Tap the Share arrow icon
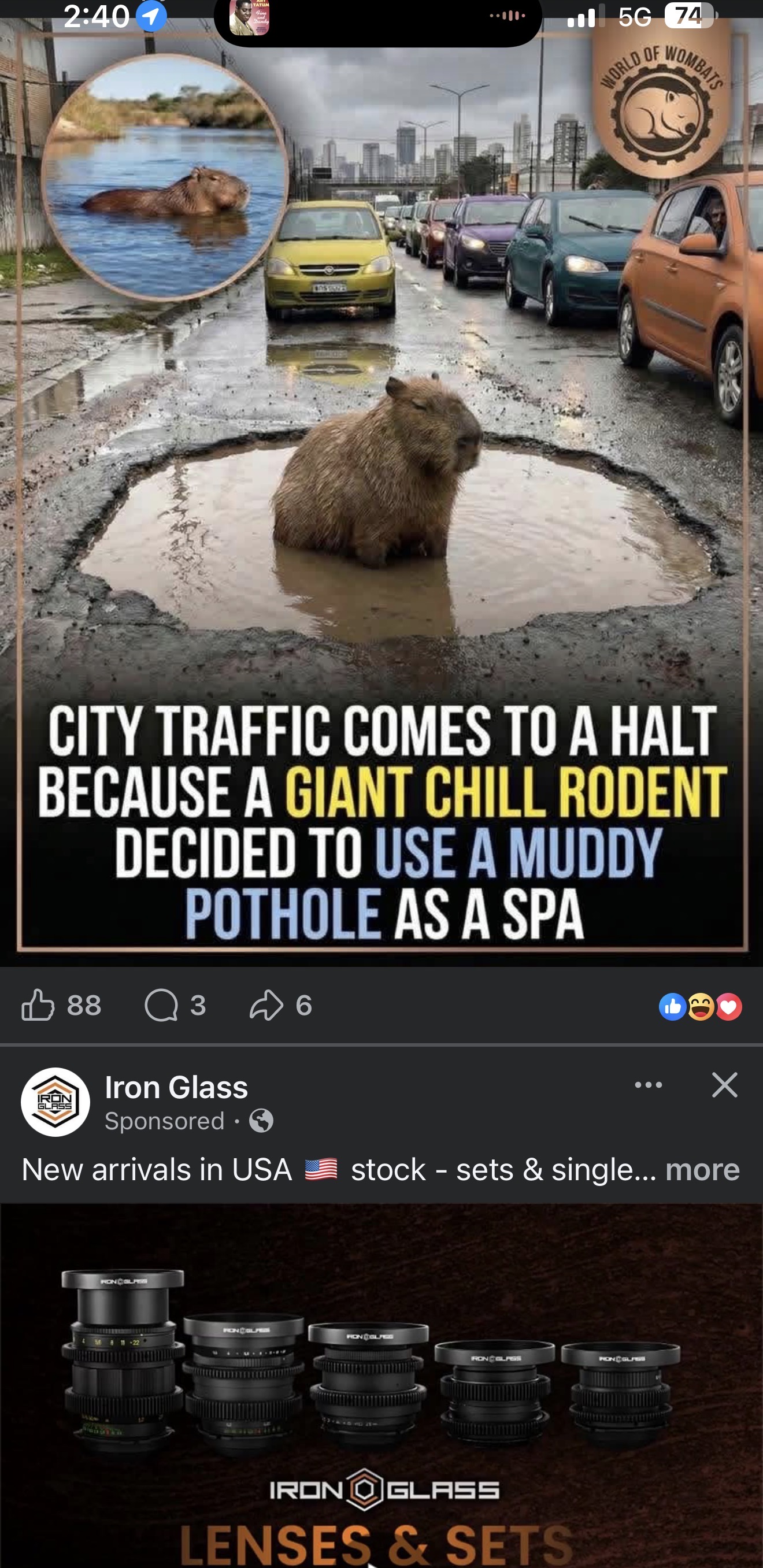This screenshot has height=1568, width=763. (266, 1004)
